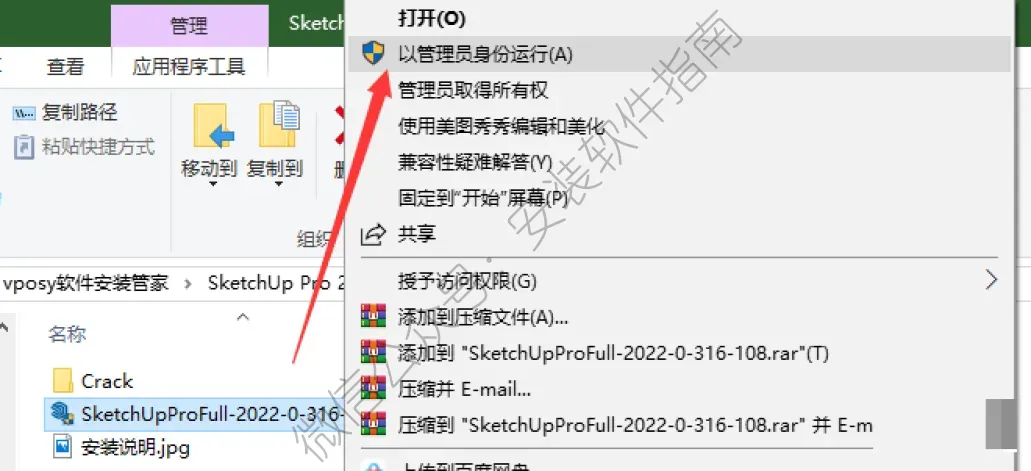Click the 复制路径 icon
Viewport: 1031px width, 471px height.
pyautogui.click(x=24, y=113)
